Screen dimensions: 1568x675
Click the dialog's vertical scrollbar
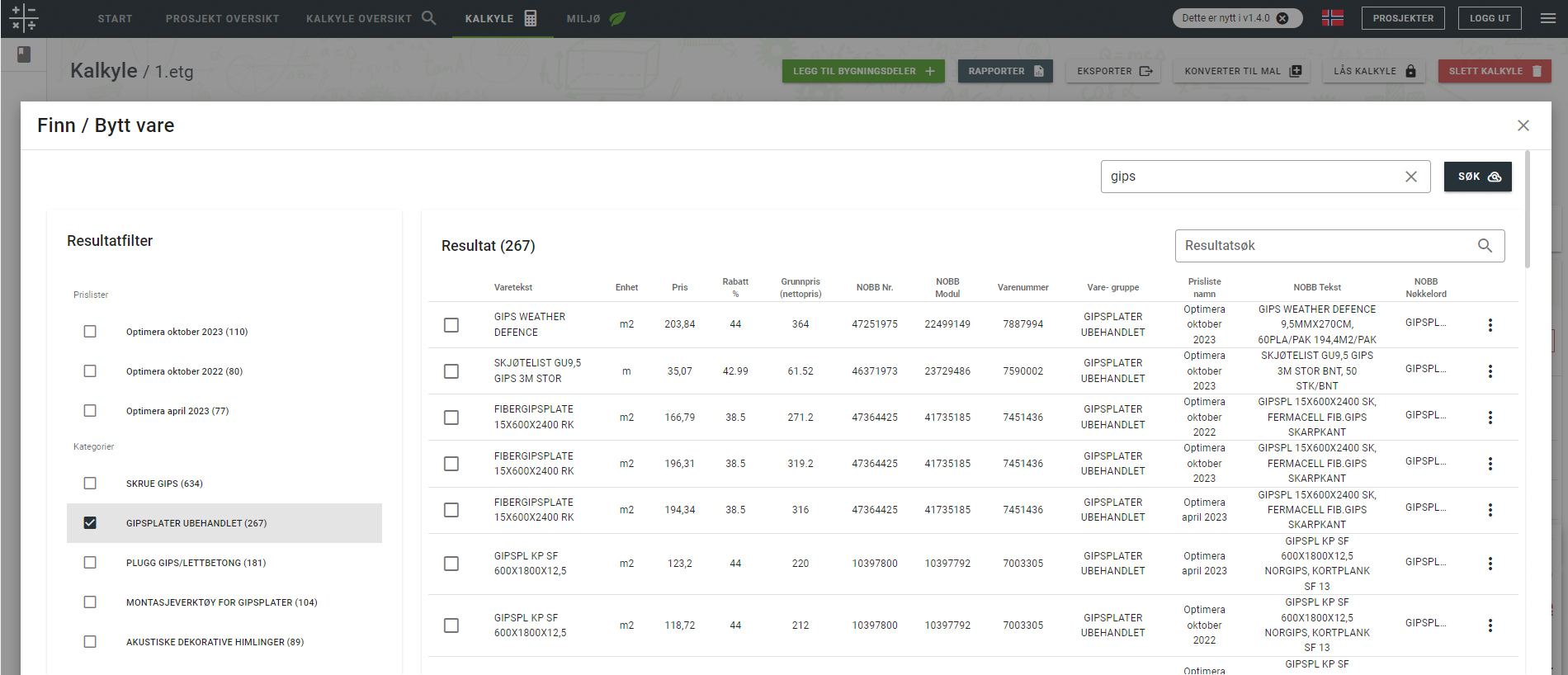1527,210
